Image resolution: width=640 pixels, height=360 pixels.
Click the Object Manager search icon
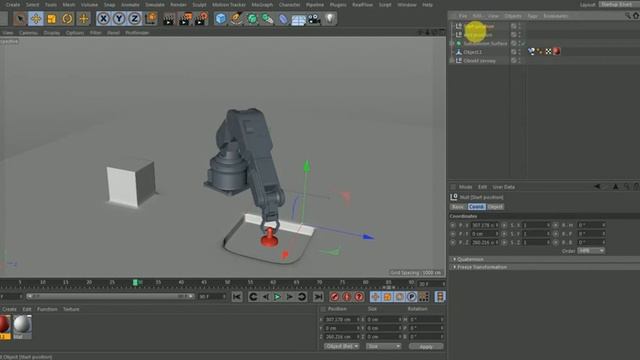(x=628, y=16)
